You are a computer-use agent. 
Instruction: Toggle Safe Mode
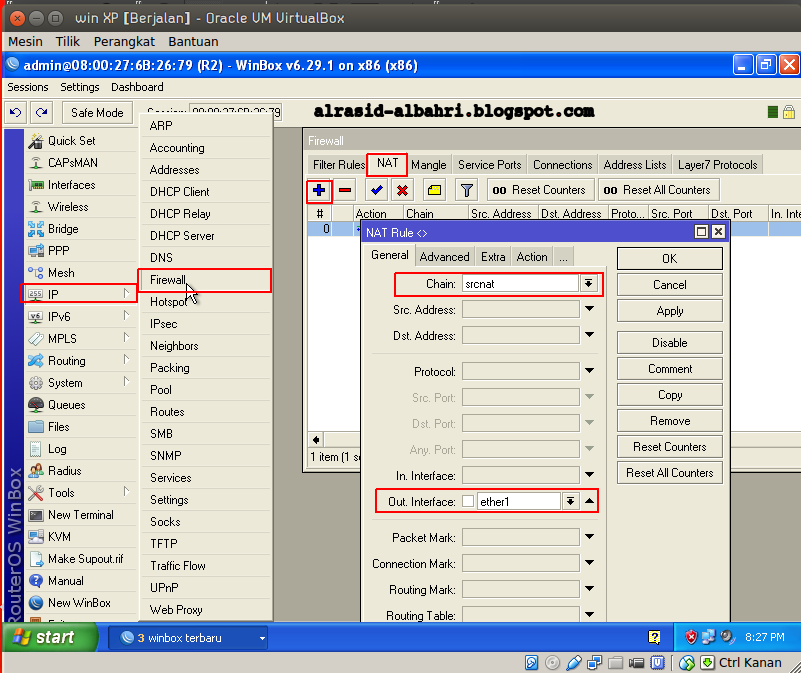pos(97,112)
